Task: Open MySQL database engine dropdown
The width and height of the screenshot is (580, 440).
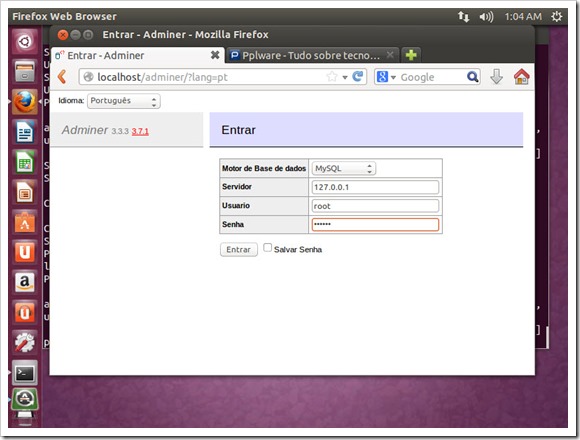Action: click(344, 169)
